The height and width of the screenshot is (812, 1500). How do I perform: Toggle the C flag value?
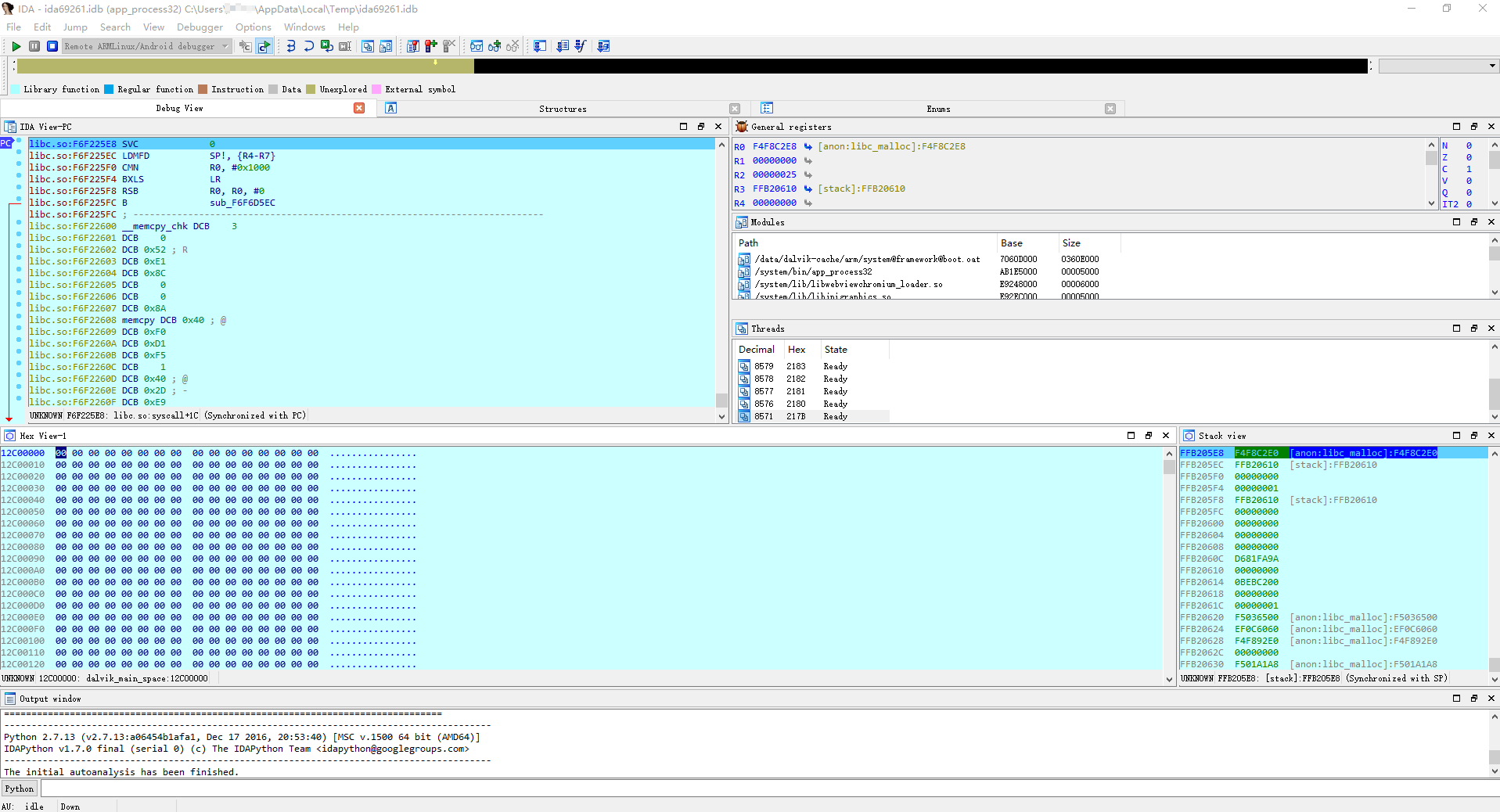tap(1469, 169)
